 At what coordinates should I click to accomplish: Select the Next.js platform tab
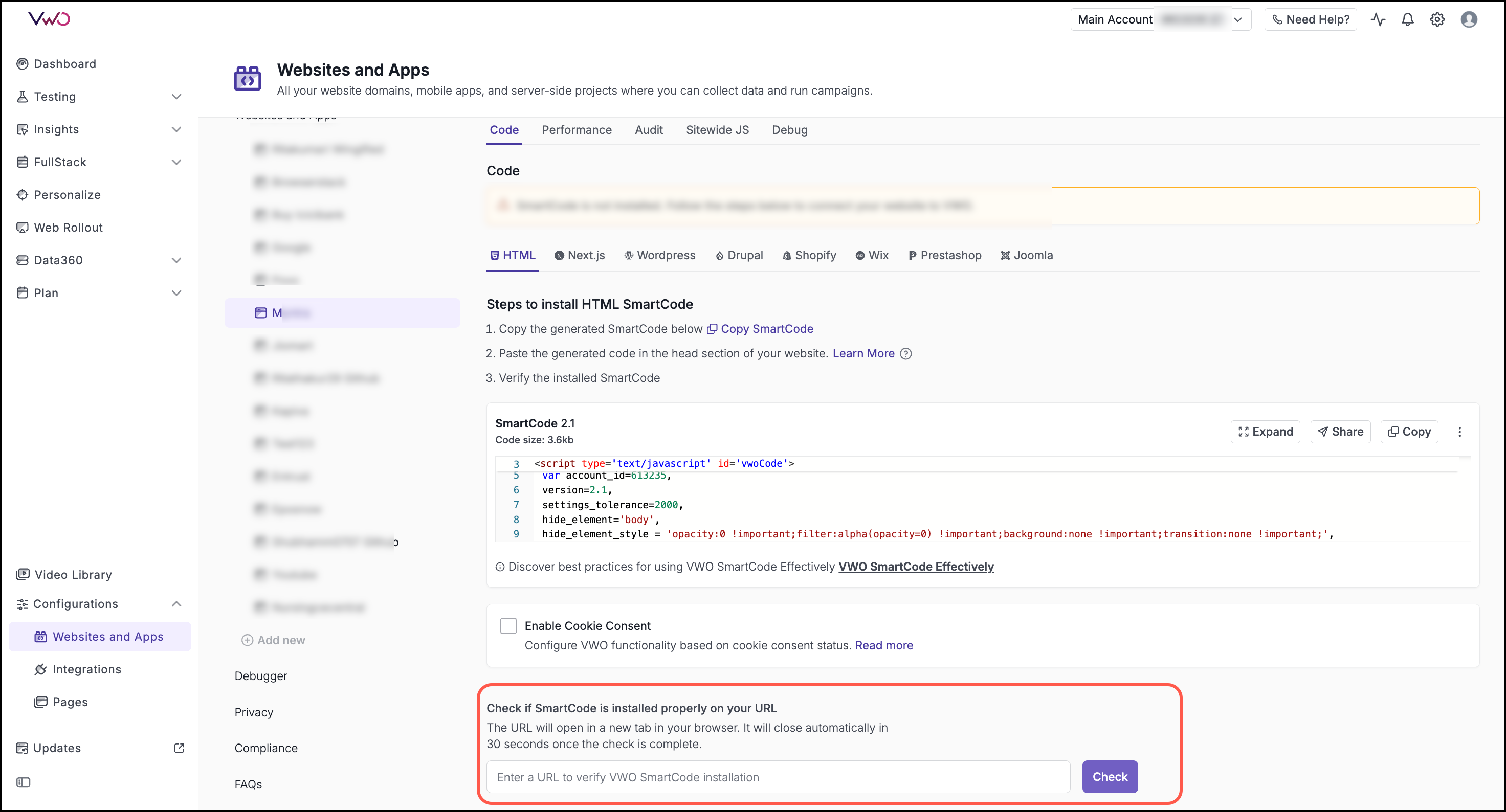point(580,255)
